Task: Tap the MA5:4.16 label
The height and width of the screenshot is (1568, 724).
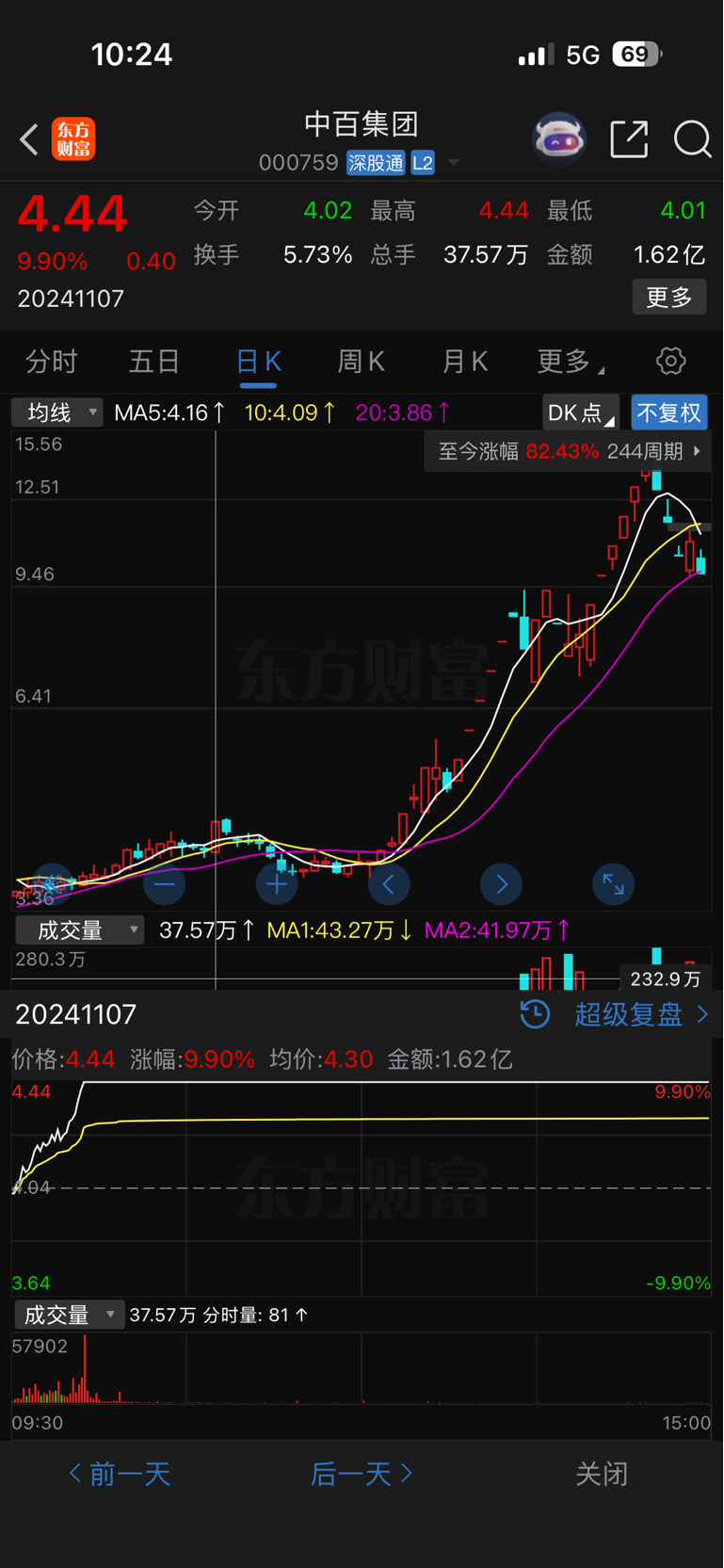Action: 170,412
